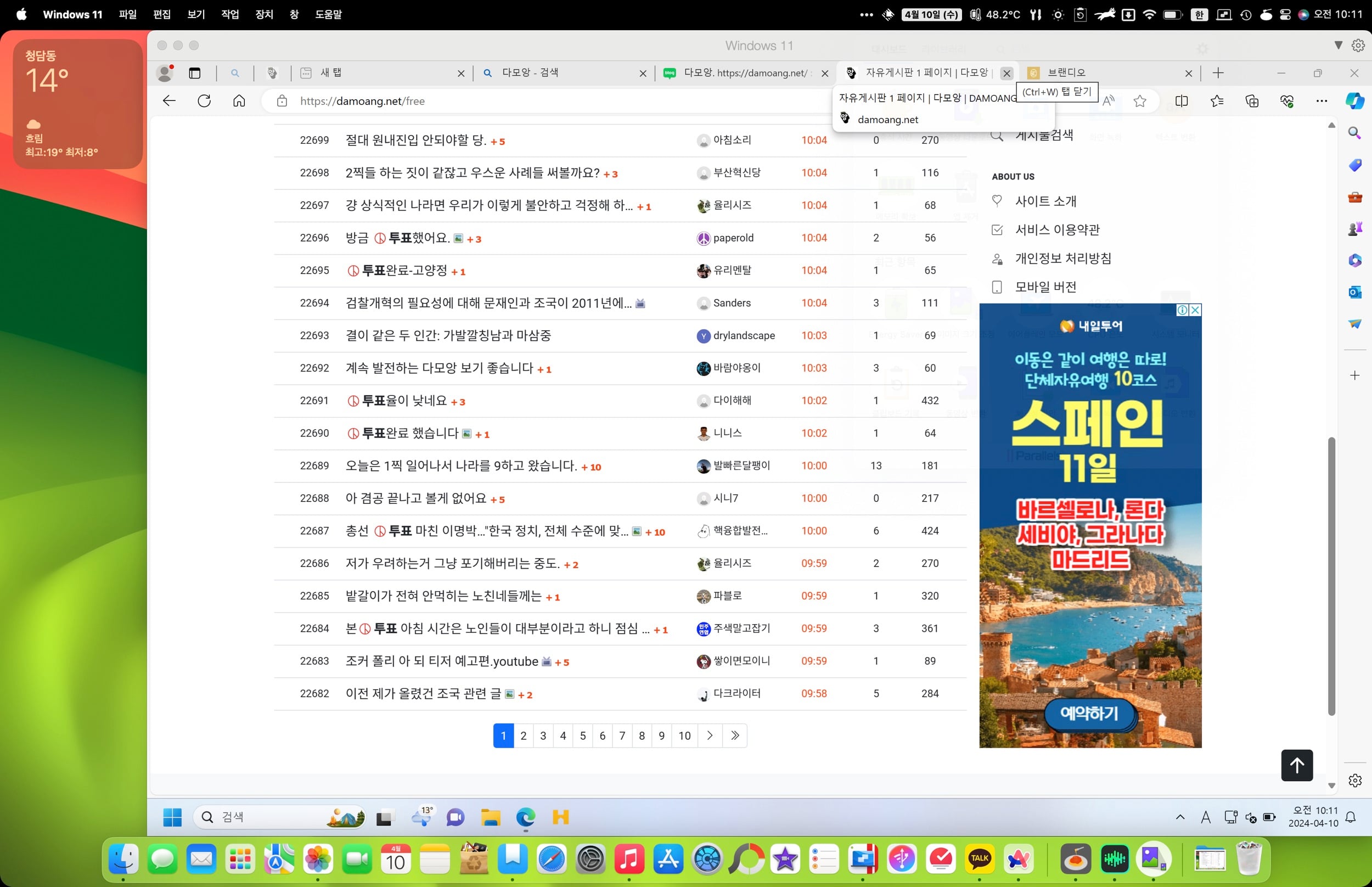1372x887 pixels.
Task: Open Parallels window settings gear
Action: coord(1358,46)
